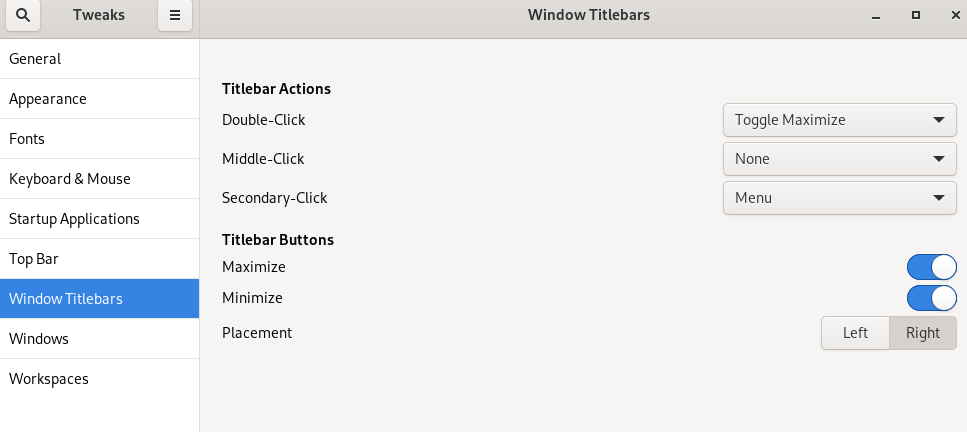Set button placement to Right
This screenshot has height=432, width=967.
click(x=923, y=333)
